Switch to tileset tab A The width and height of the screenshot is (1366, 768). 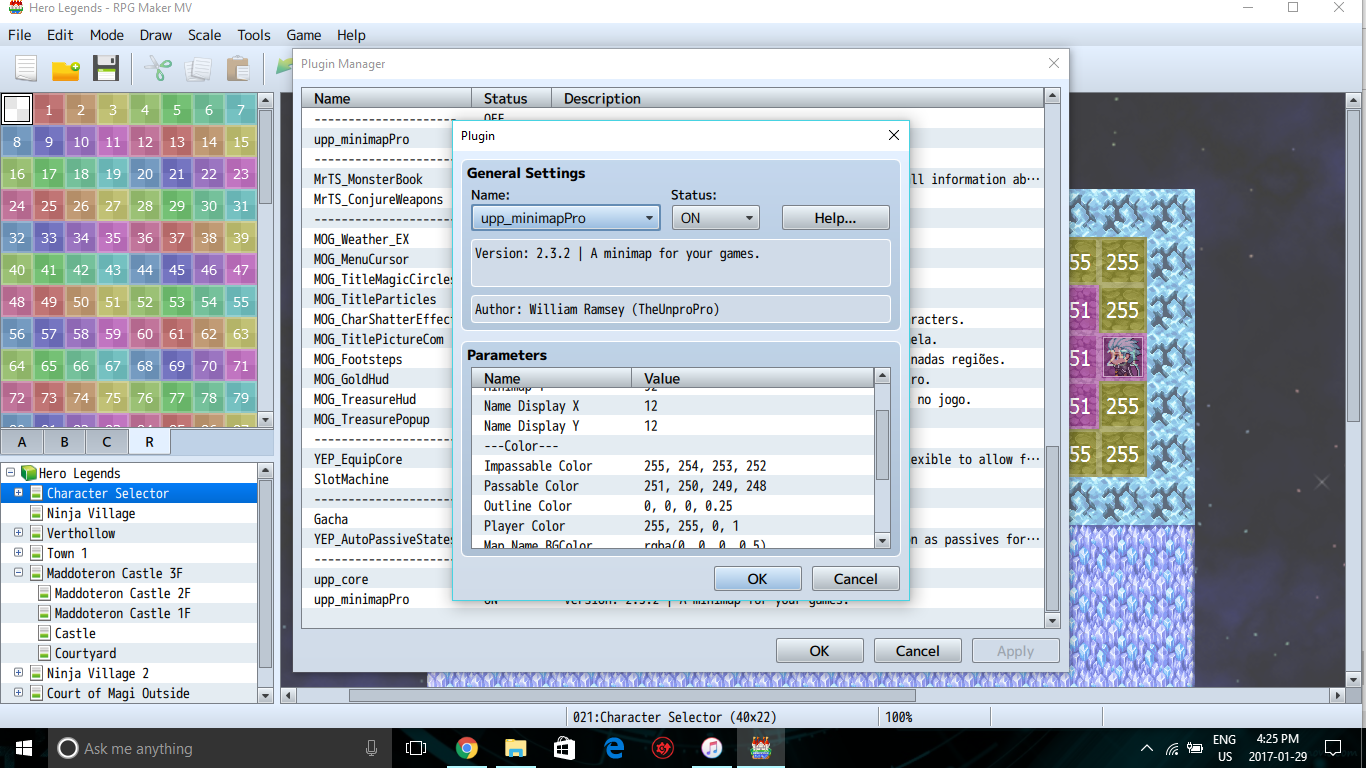[22, 441]
